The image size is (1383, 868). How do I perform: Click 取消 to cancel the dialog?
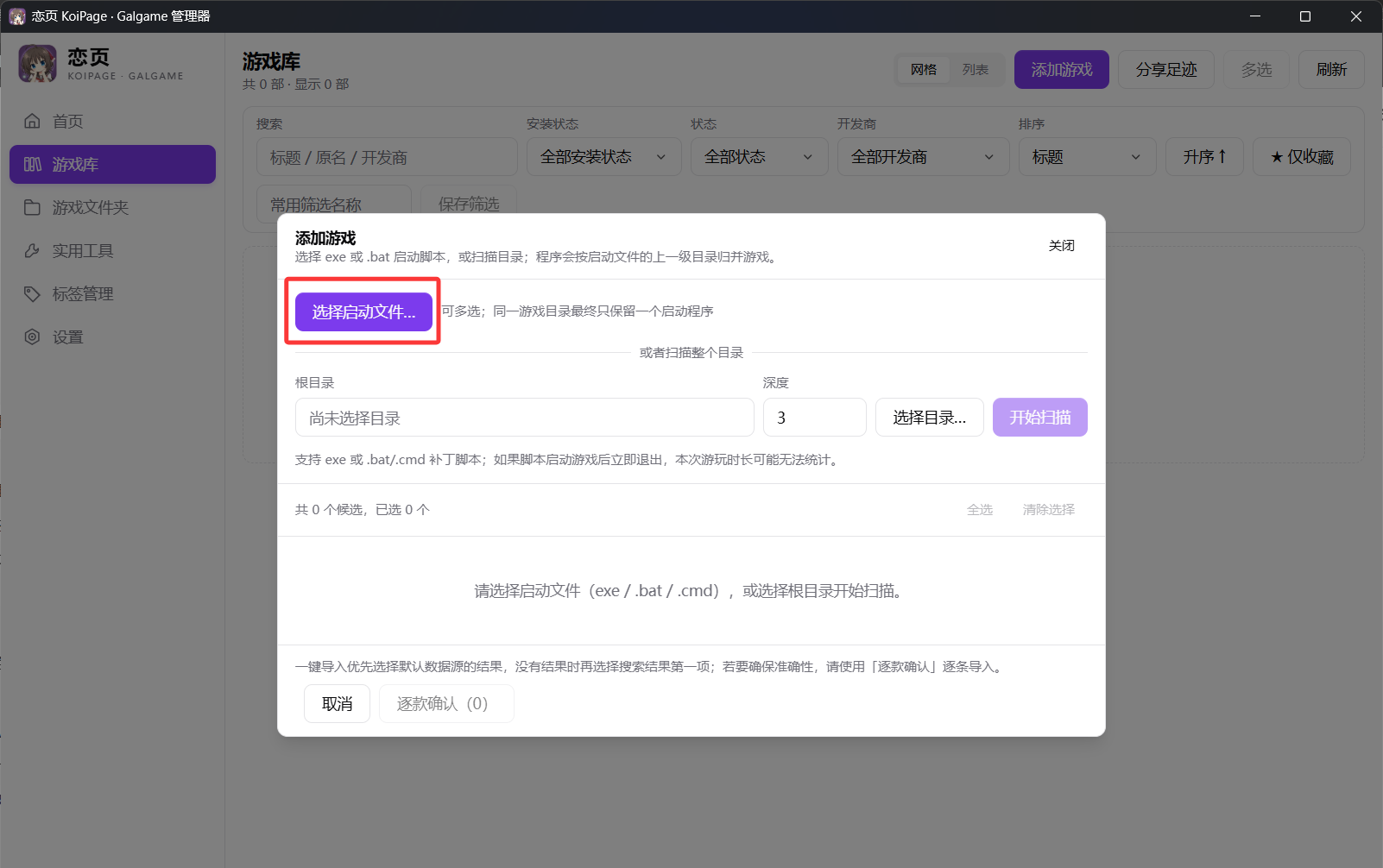pos(338,704)
